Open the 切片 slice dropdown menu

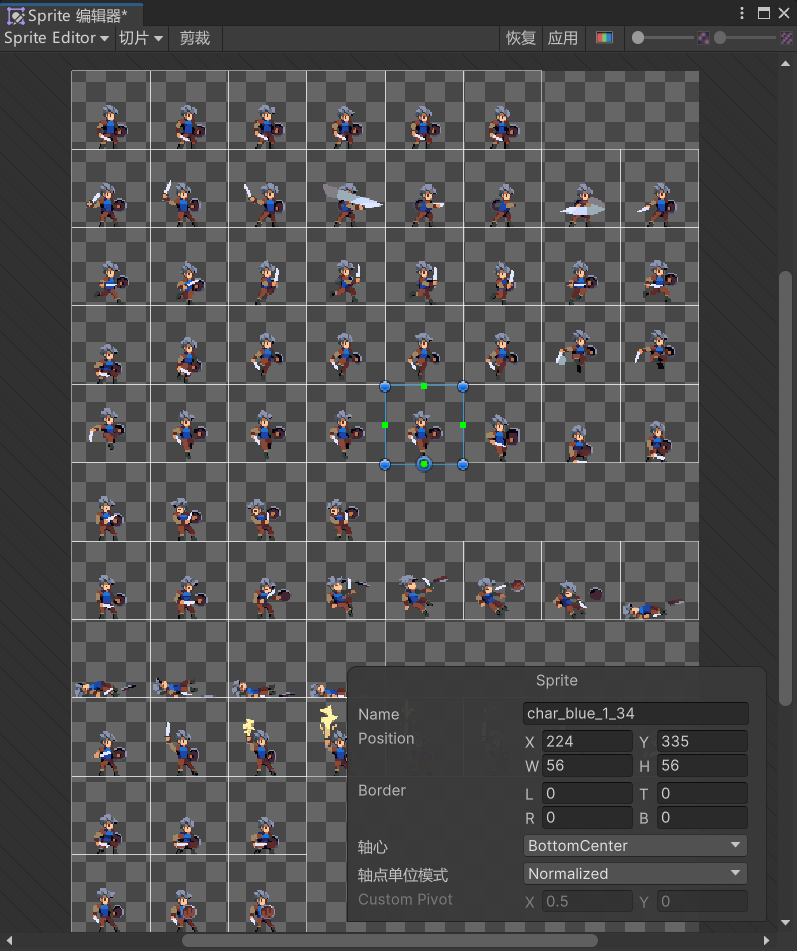140,38
